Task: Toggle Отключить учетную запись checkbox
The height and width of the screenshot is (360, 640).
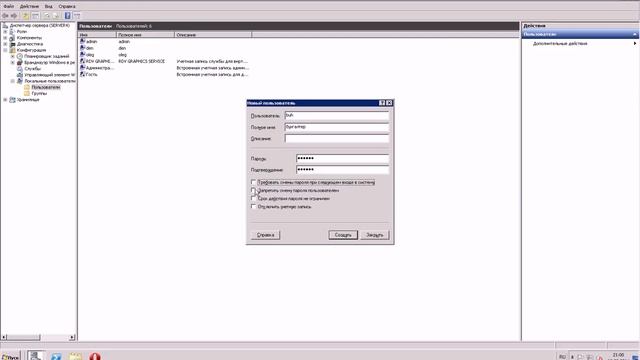Action: [253, 207]
